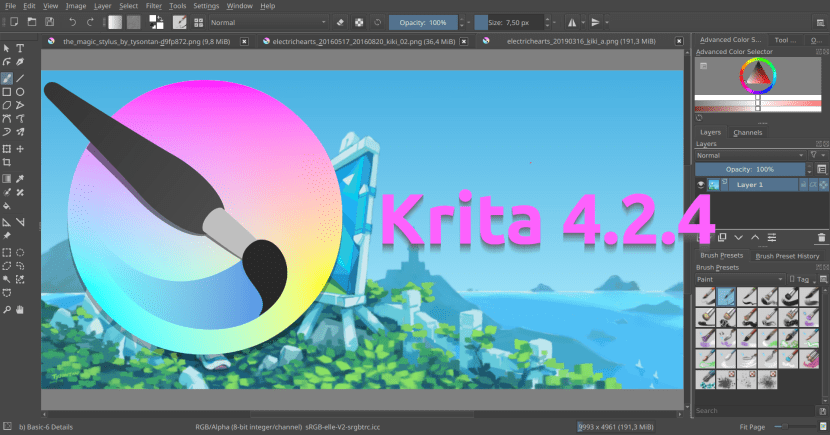Select the Assistant tool
The height and width of the screenshot is (435, 830).
click(x=7, y=222)
